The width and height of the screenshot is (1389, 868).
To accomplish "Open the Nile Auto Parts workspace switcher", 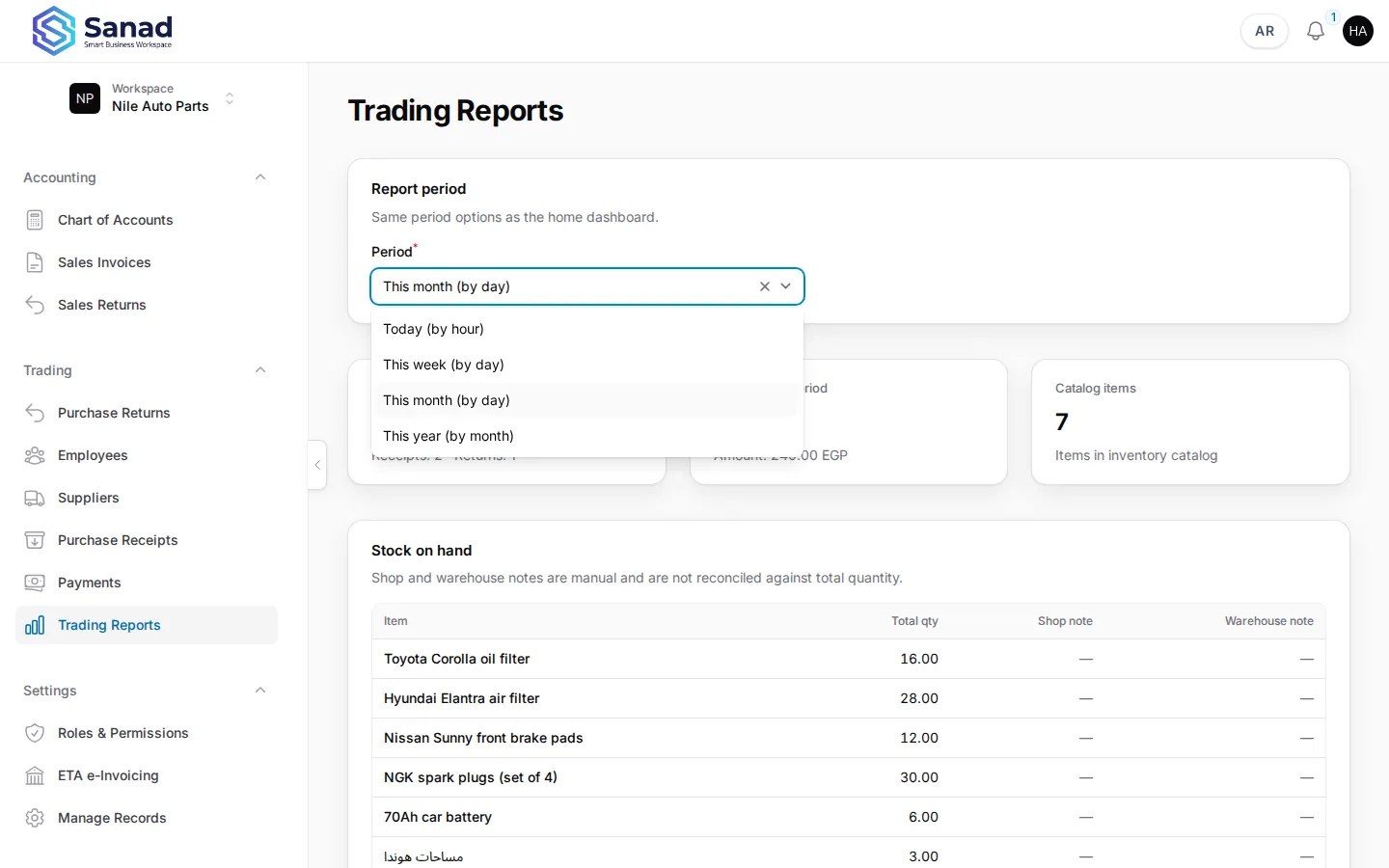I will pos(154,98).
